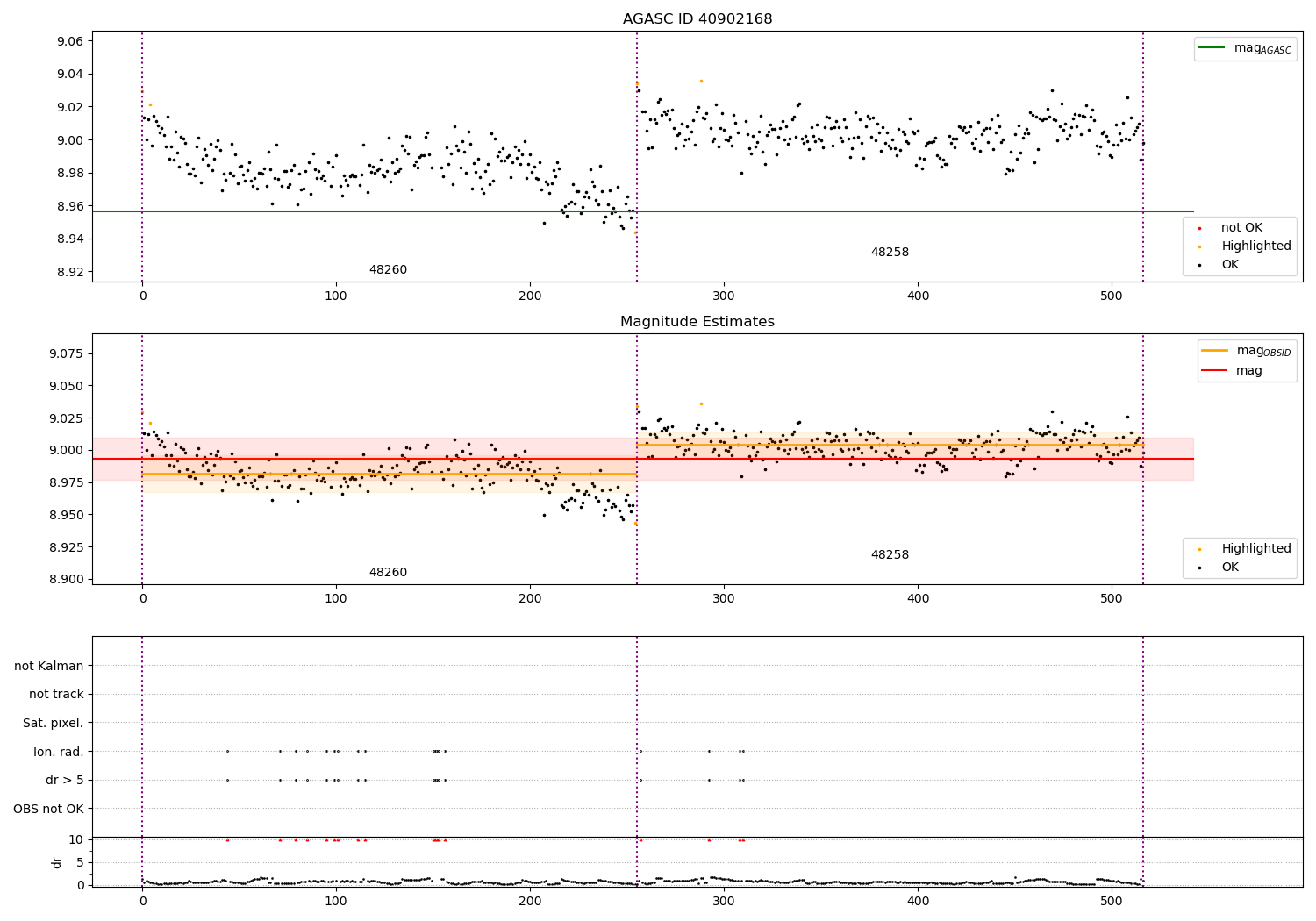Click the 'Ion. rad.' row label

(x=59, y=752)
